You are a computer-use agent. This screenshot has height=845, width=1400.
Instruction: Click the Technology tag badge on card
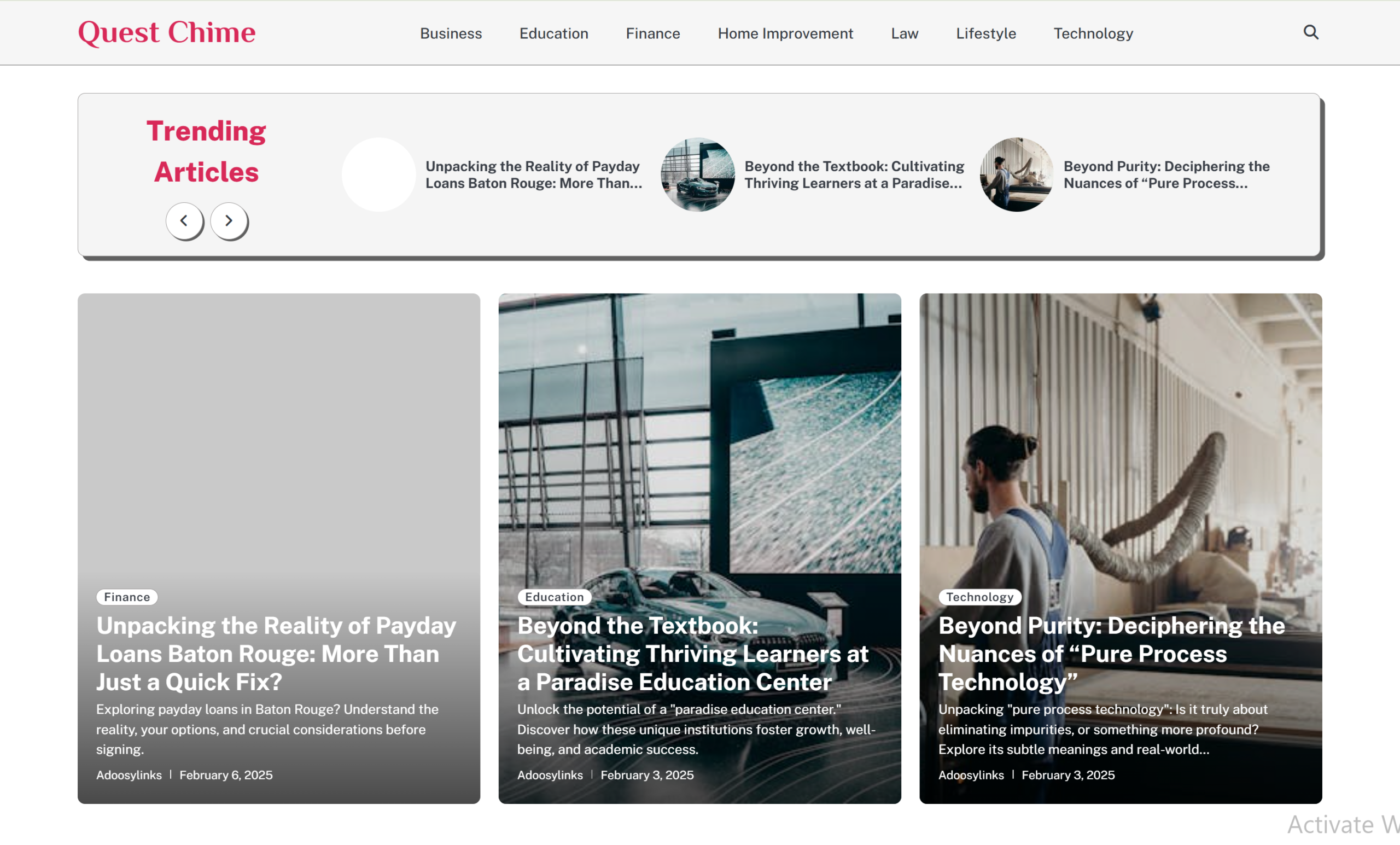[979, 597]
